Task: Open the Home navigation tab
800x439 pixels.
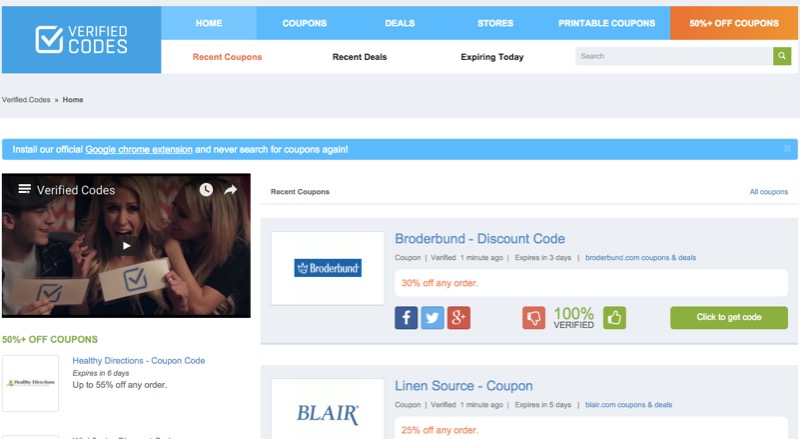Action: 209,23
